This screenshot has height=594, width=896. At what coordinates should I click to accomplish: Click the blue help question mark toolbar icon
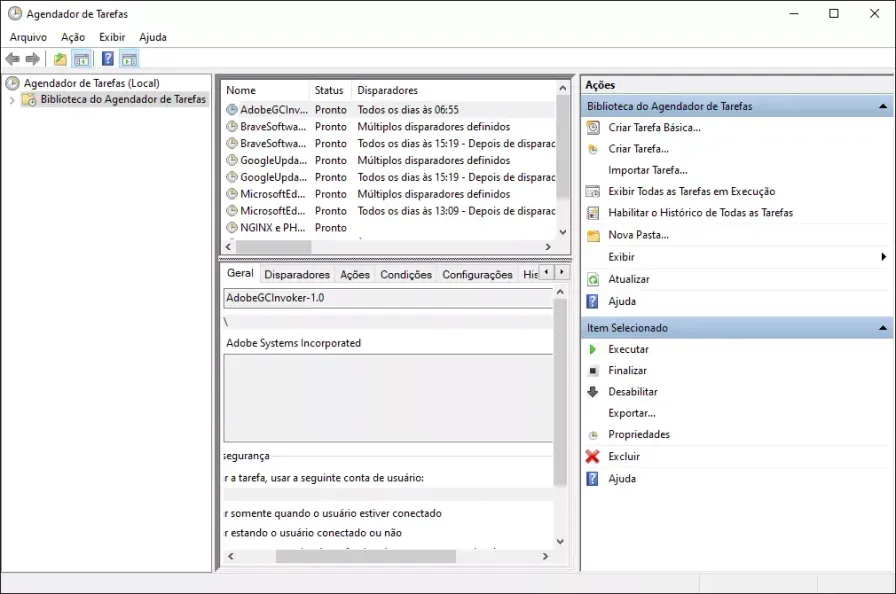pos(107,59)
